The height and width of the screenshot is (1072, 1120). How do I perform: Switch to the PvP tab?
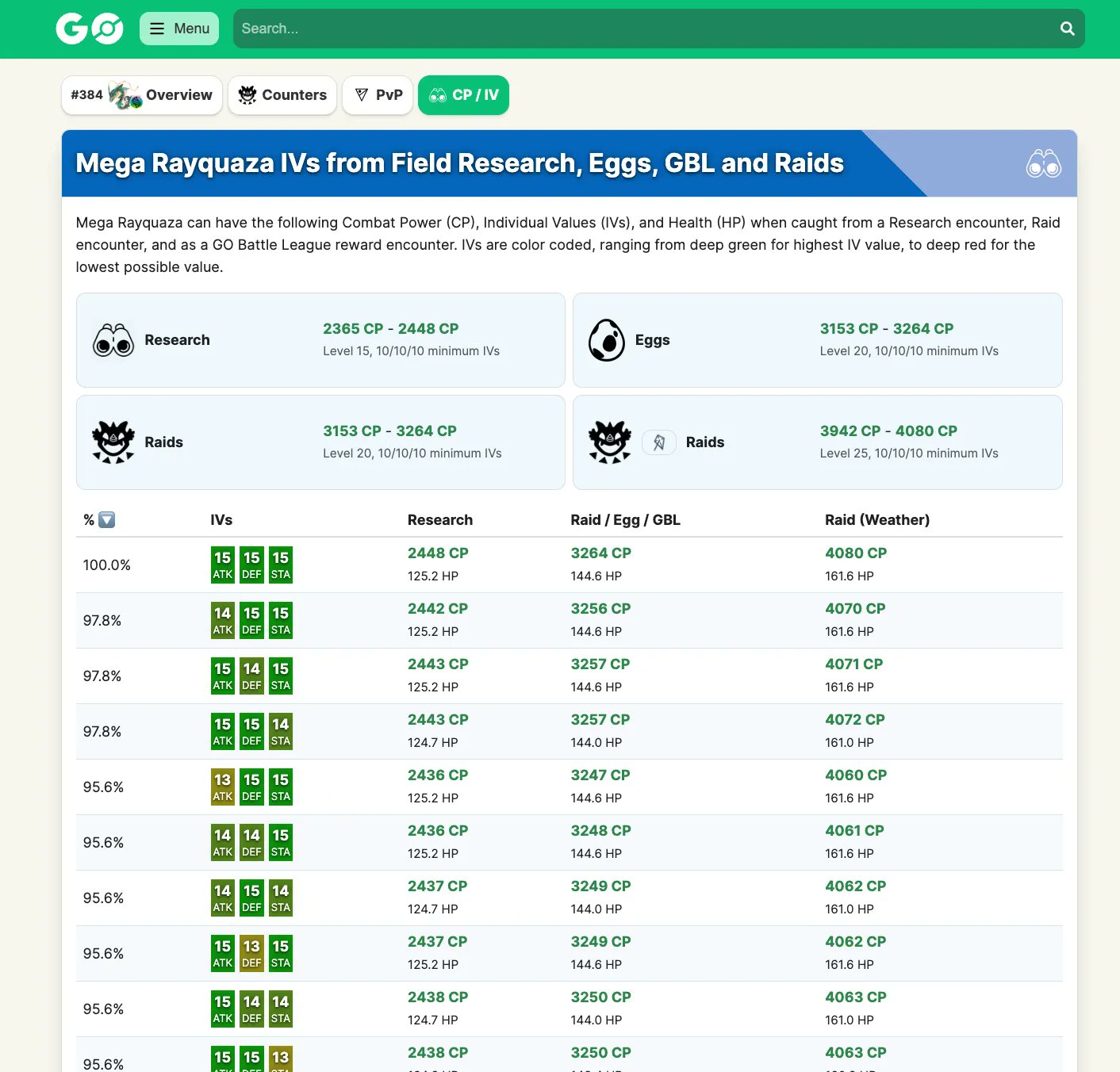click(378, 95)
